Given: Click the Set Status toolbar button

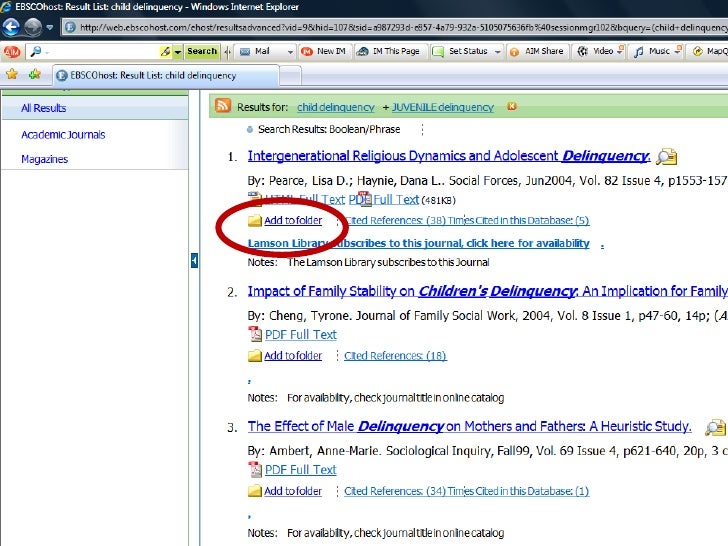Looking at the screenshot, I should 461,51.
